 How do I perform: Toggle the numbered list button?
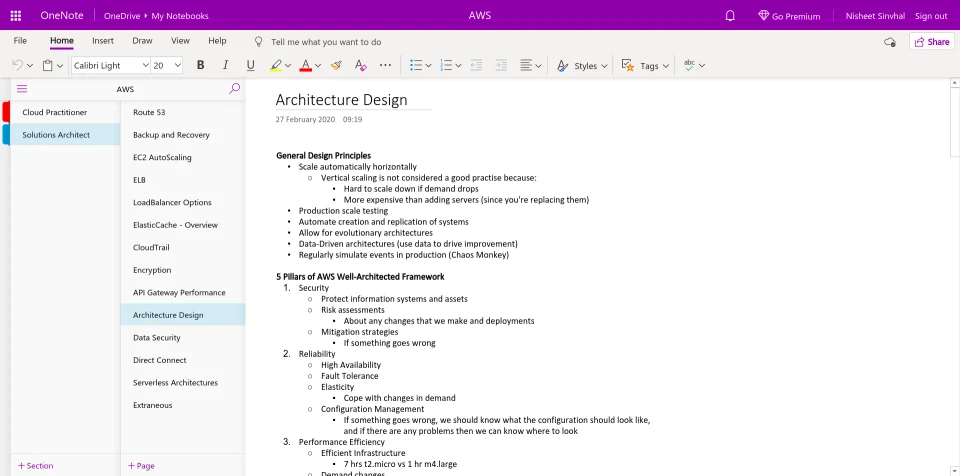click(446, 65)
